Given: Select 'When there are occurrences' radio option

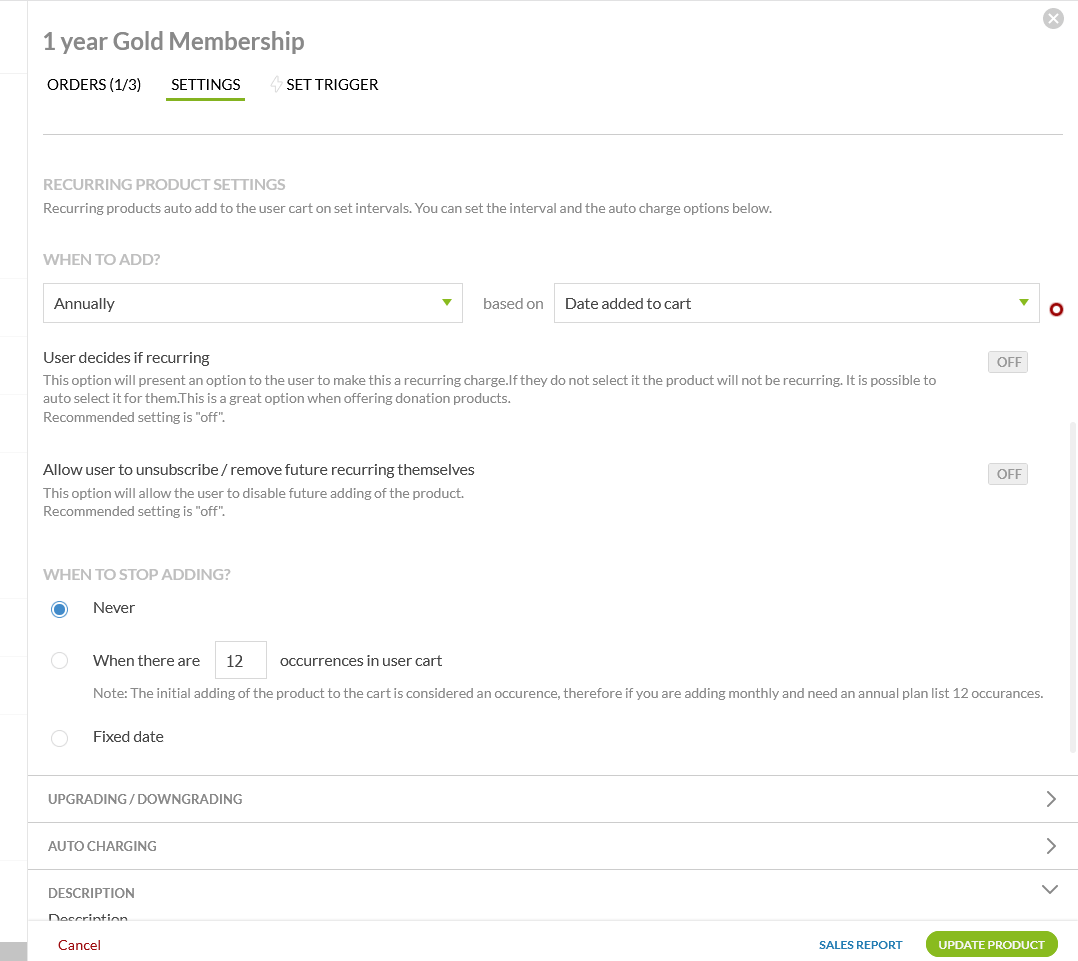Looking at the screenshot, I should (60, 661).
